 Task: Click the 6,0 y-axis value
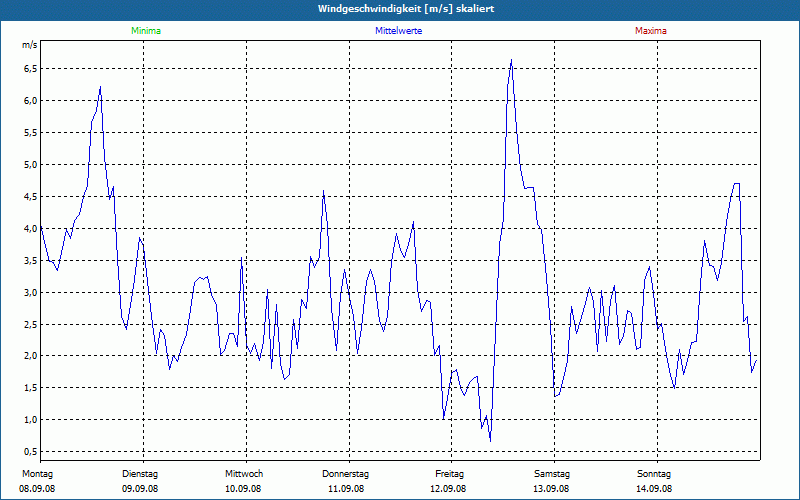tap(31, 101)
